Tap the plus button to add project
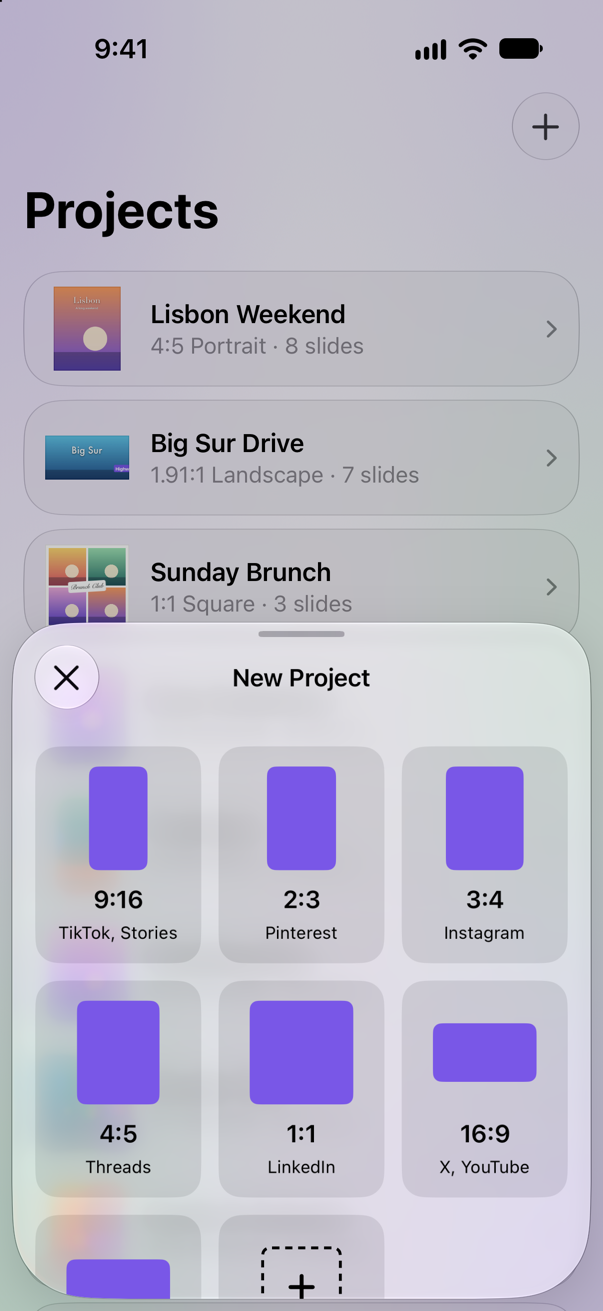 tap(545, 127)
